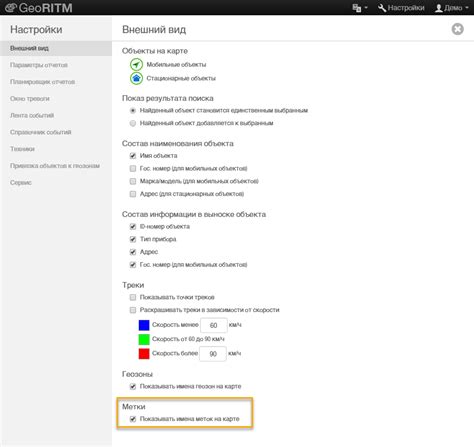Click the blue speed color swatch
Image resolution: width=474 pixels, height=447 pixels.
[x=144, y=325]
